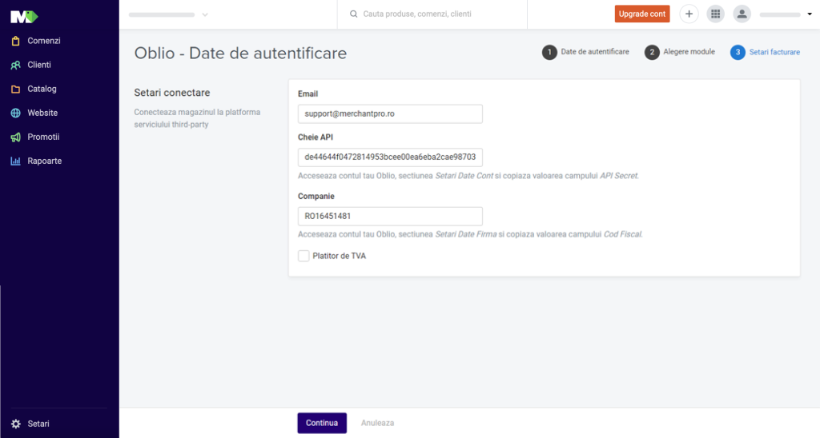Click the Email input field
The height and width of the screenshot is (438, 820).
pyautogui.click(x=390, y=114)
